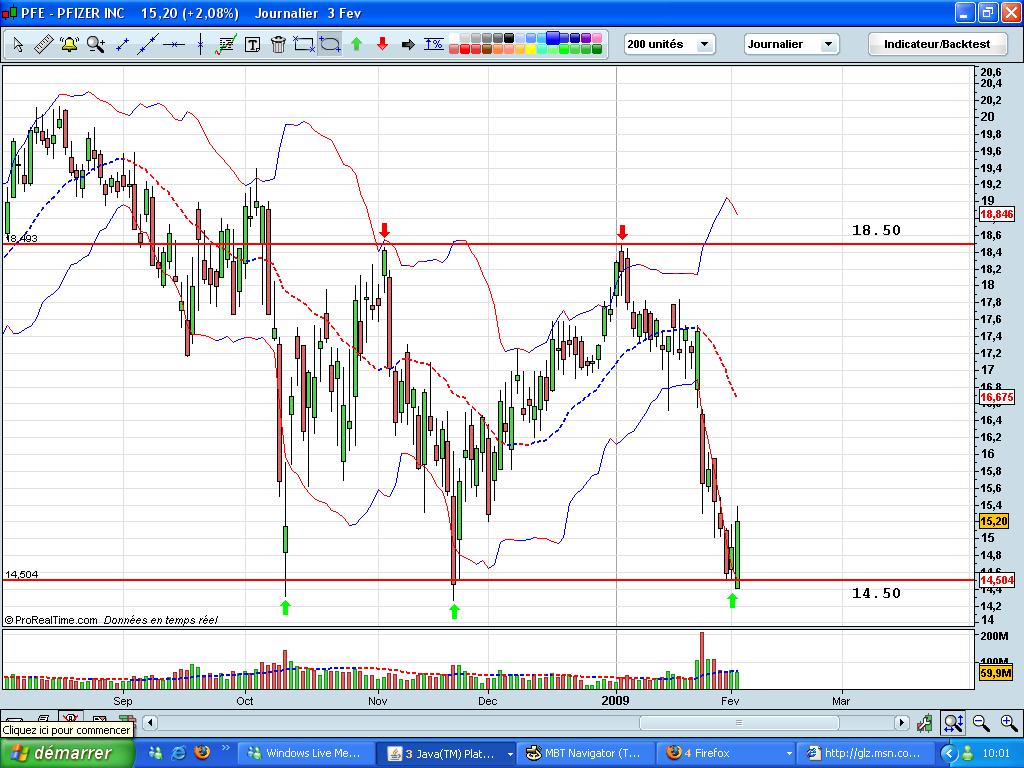Toggle the ellipse drawing tool
This screenshot has width=1024, height=768.
coord(330,44)
